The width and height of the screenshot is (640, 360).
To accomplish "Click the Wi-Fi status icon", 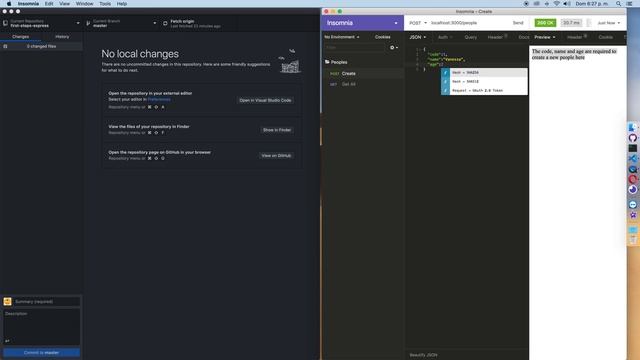I will [557, 4].
